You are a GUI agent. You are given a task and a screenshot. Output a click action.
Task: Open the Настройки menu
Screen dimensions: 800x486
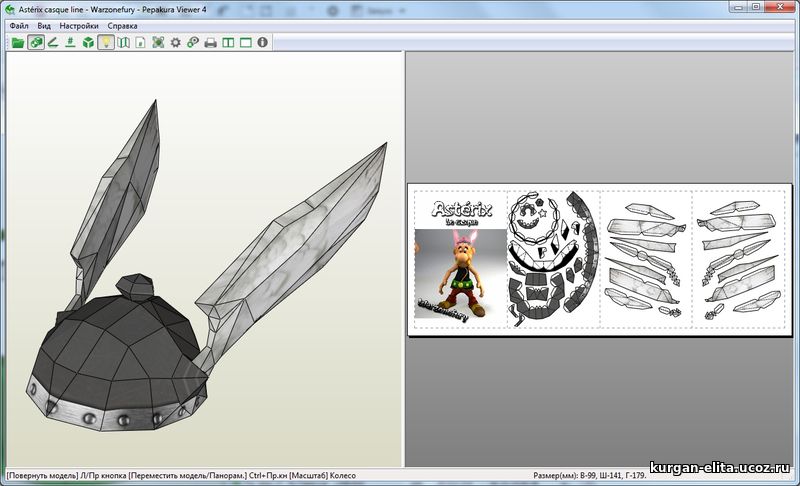(79, 25)
